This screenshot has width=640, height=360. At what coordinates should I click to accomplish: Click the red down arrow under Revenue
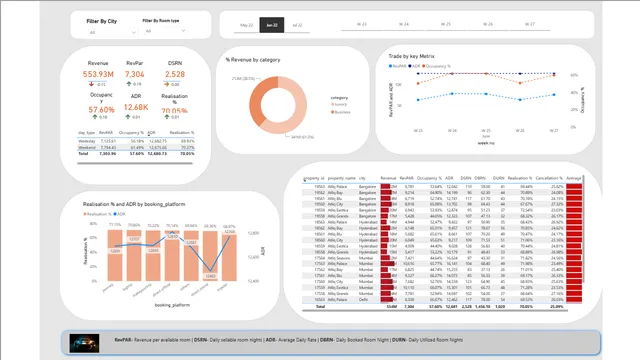(91, 84)
